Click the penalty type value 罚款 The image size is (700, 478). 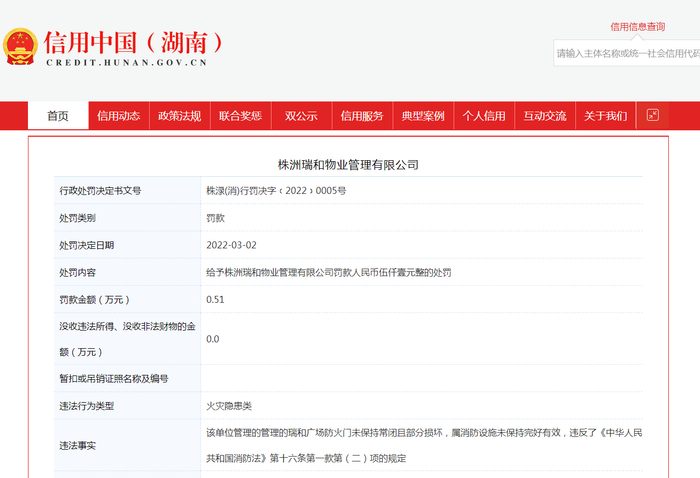(215, 218)
